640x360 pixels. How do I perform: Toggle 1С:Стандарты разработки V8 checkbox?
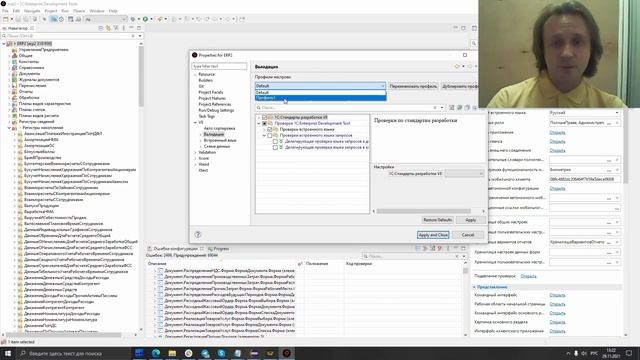click(x=264, y=117)
